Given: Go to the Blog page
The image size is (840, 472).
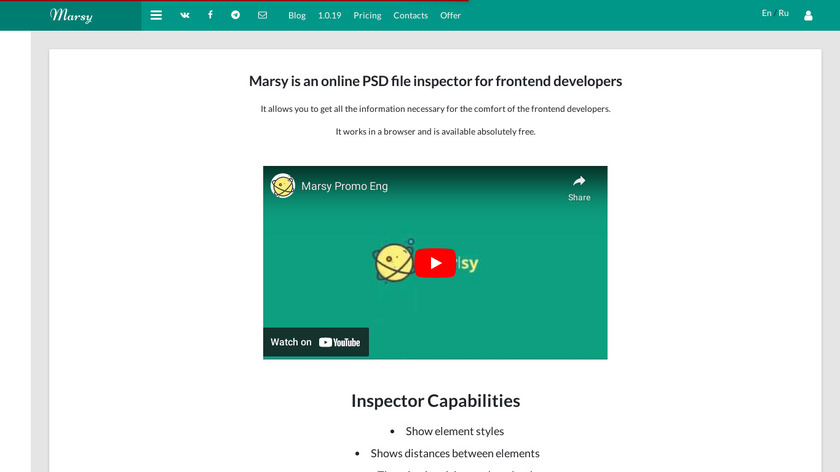Looking at the screenshot, I should (297, 16).
